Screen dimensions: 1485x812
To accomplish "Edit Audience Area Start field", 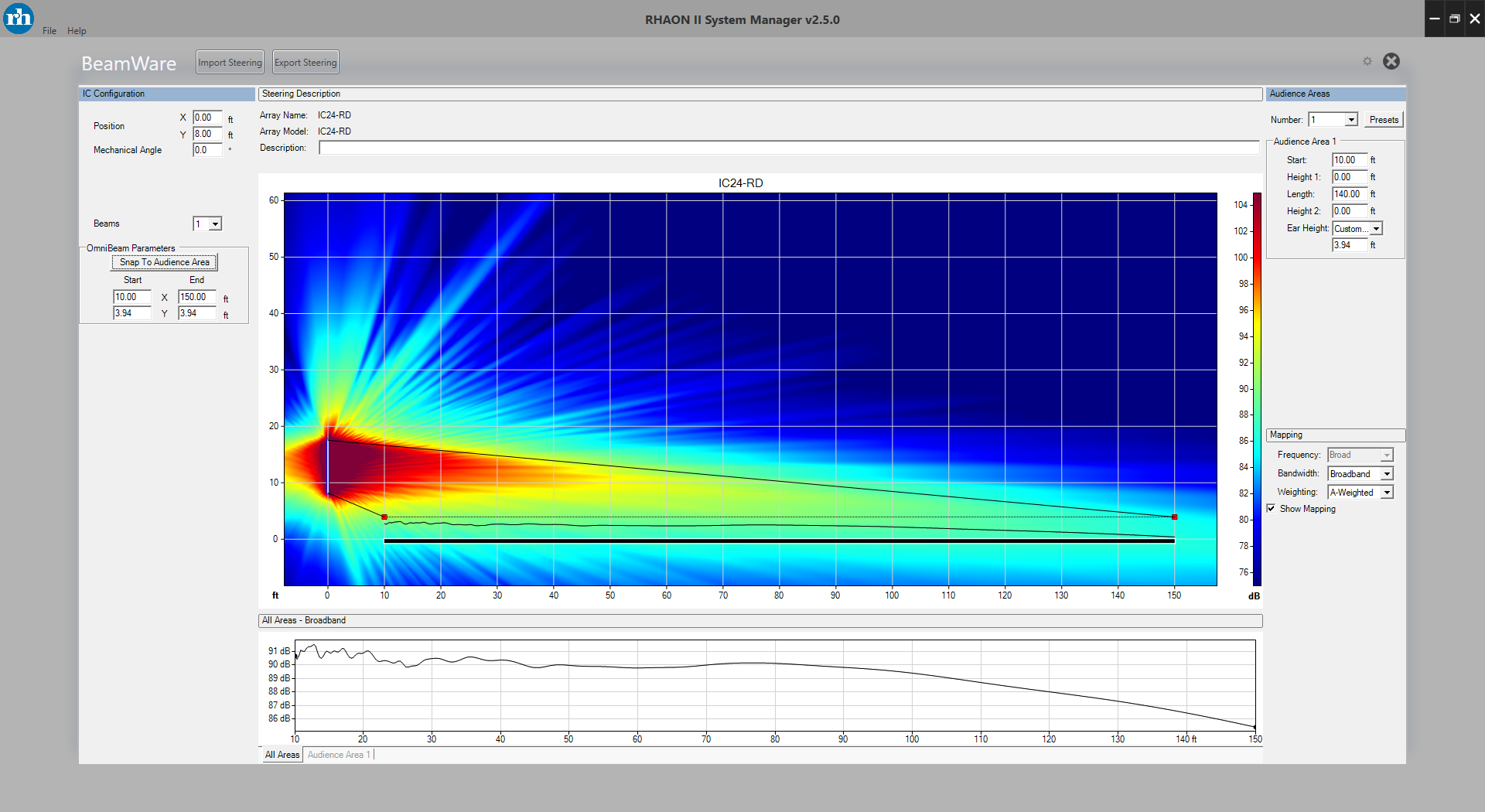I will (x=1350, y=160).
